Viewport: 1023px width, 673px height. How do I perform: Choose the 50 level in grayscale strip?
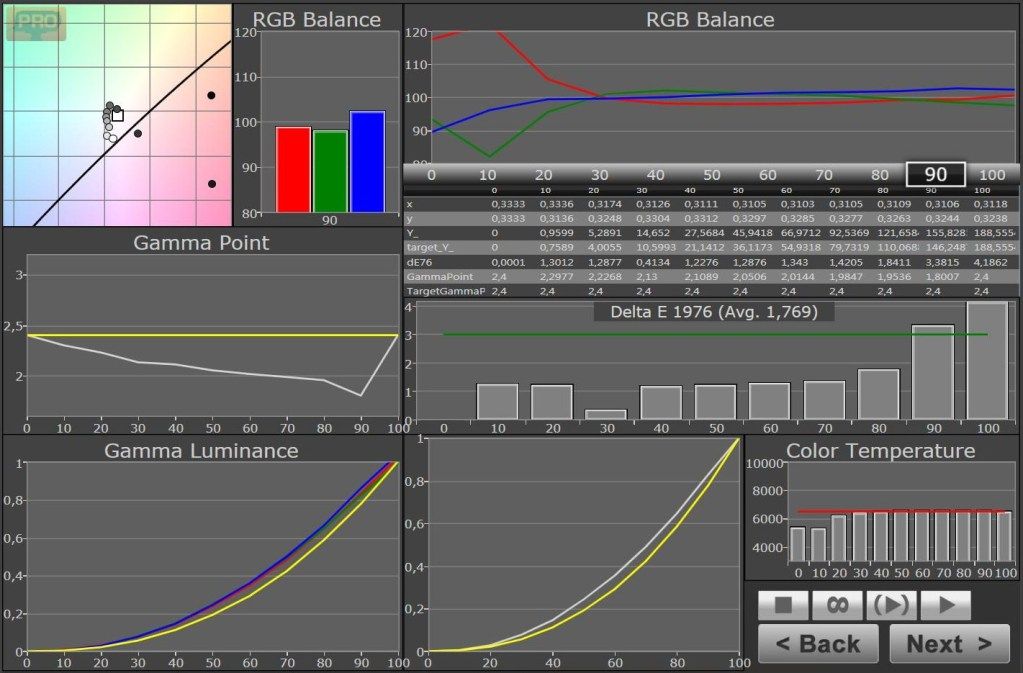pos(712,175)
